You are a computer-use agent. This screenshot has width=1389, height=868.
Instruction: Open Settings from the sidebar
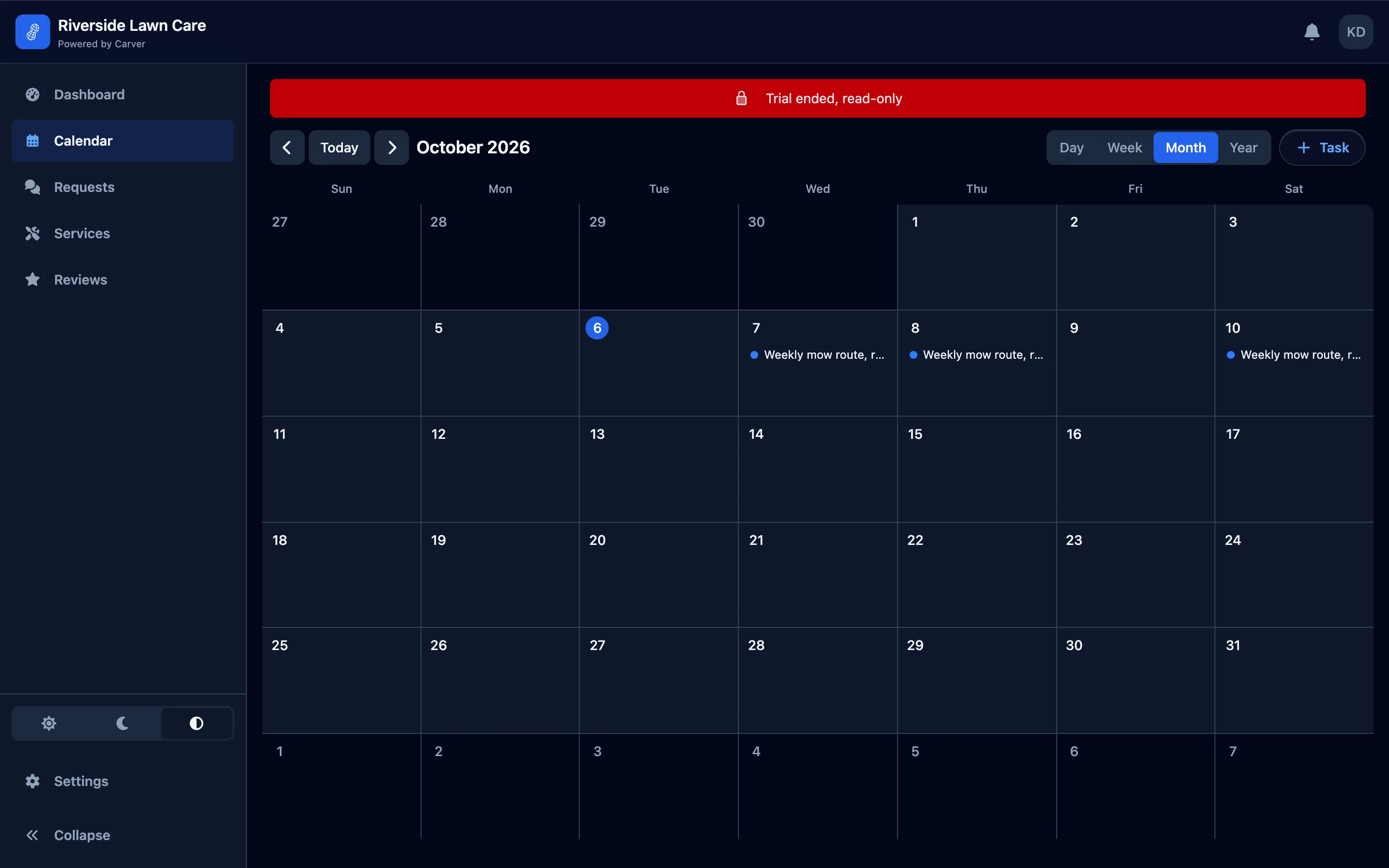pyautogui.click(x=123, y=781)
